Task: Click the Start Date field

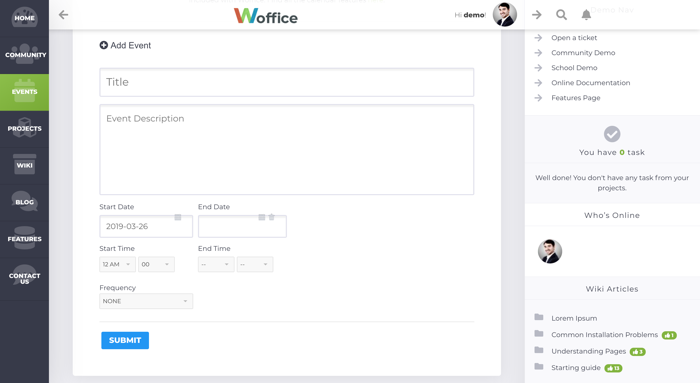Action: (x=146, y=226)
